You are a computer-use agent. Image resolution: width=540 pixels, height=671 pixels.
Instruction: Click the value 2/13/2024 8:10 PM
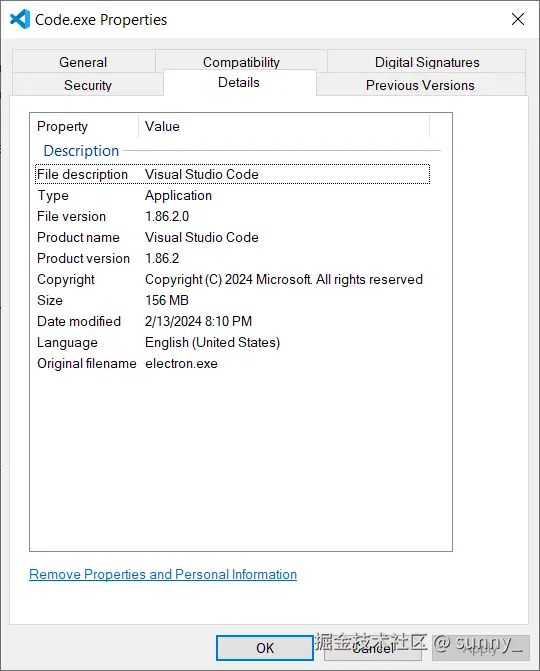(x=199, y=321)
